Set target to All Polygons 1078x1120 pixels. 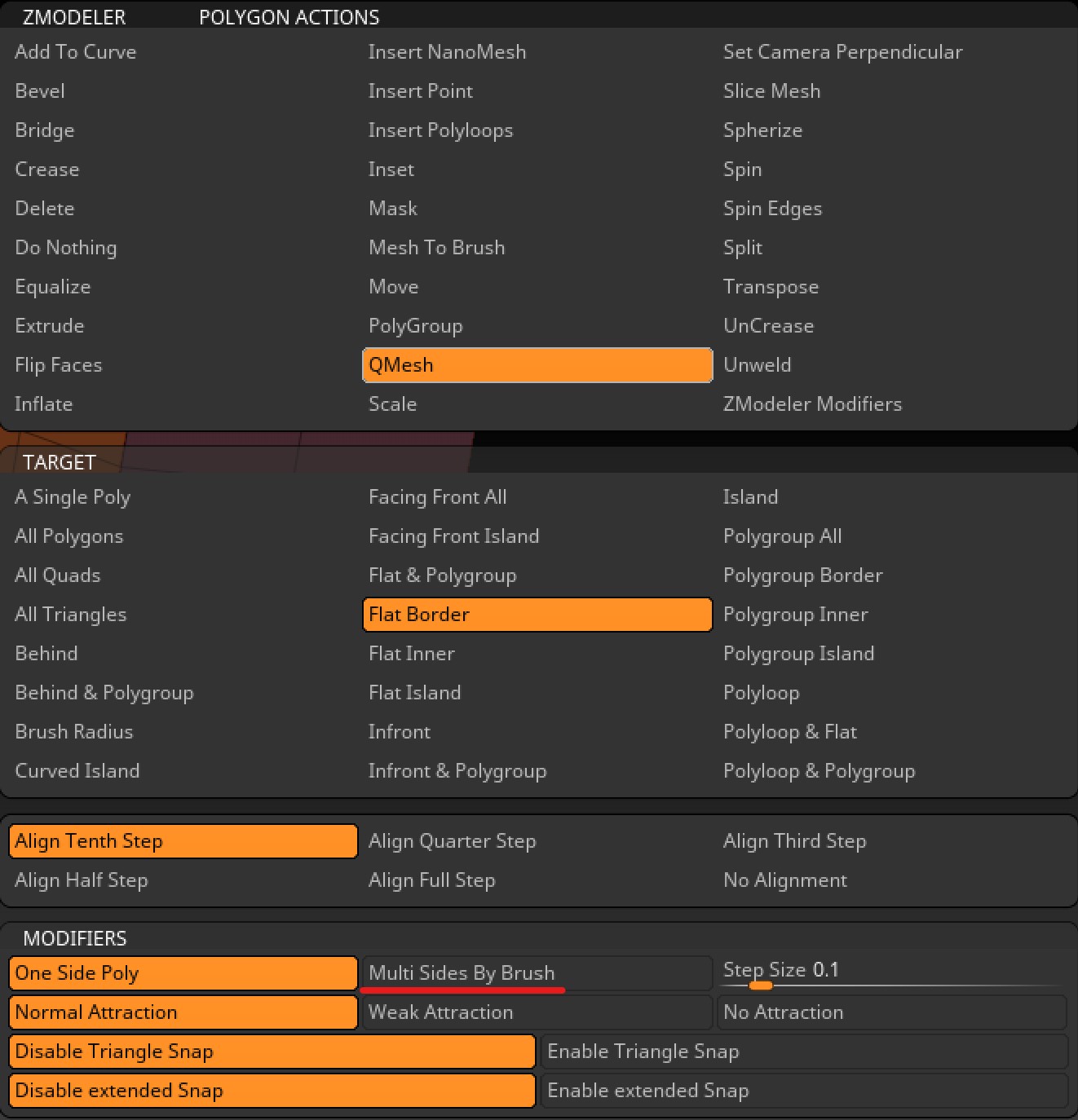point(69,536)
